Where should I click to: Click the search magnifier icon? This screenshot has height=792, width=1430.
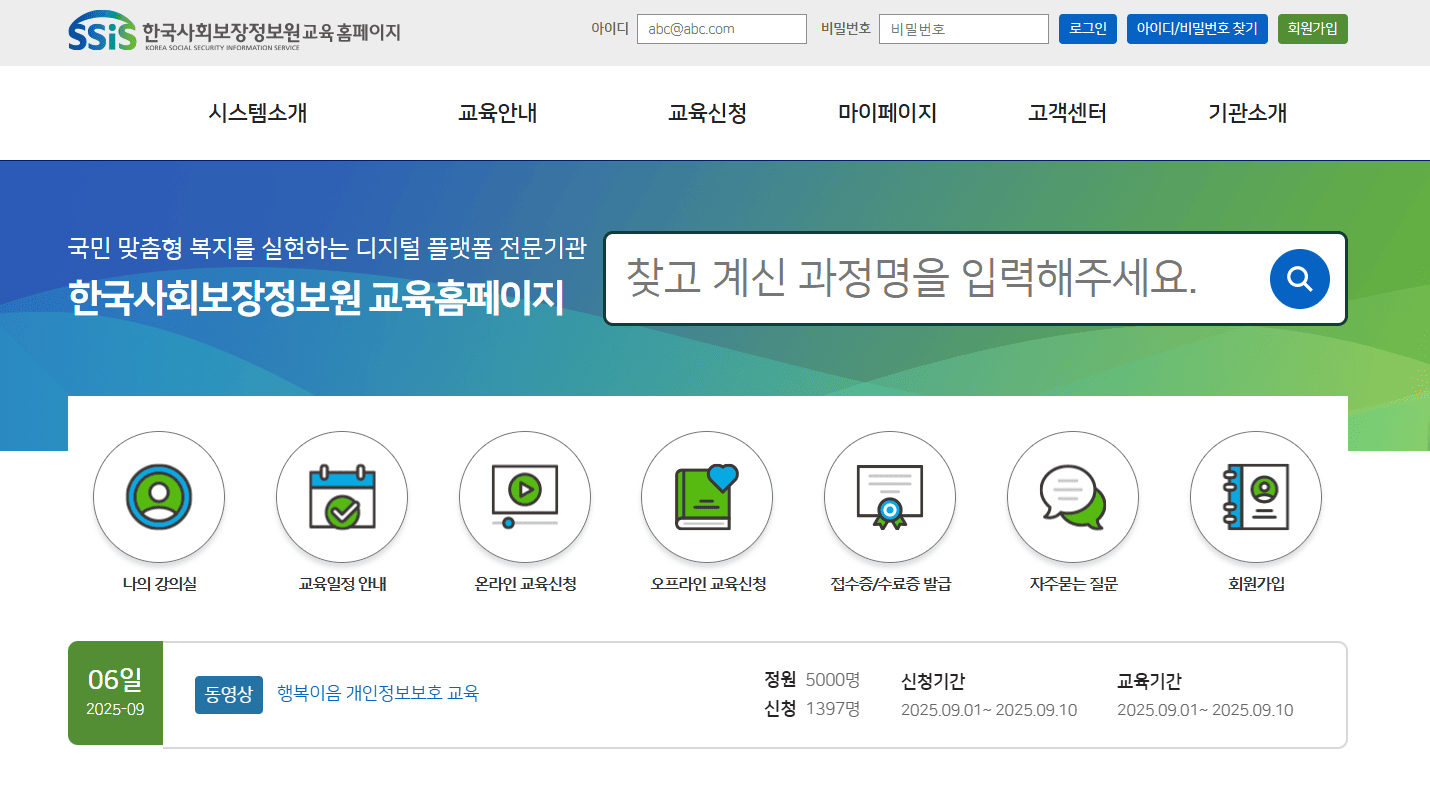tap(1299, 279)
